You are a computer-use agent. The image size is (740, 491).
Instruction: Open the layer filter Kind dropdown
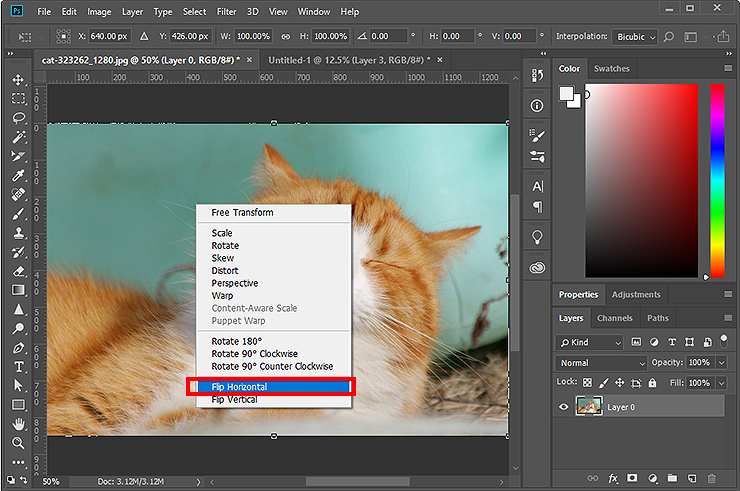click(589, 342)
